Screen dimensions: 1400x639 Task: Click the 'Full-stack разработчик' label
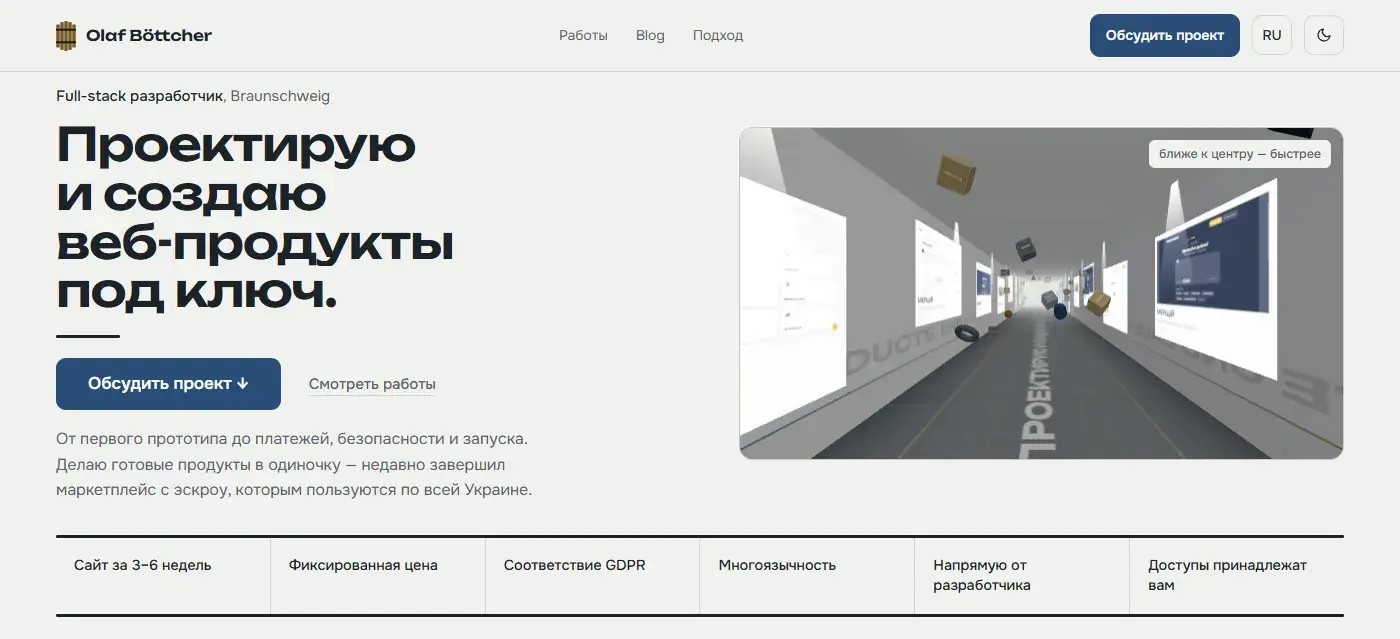coord(140,96)
